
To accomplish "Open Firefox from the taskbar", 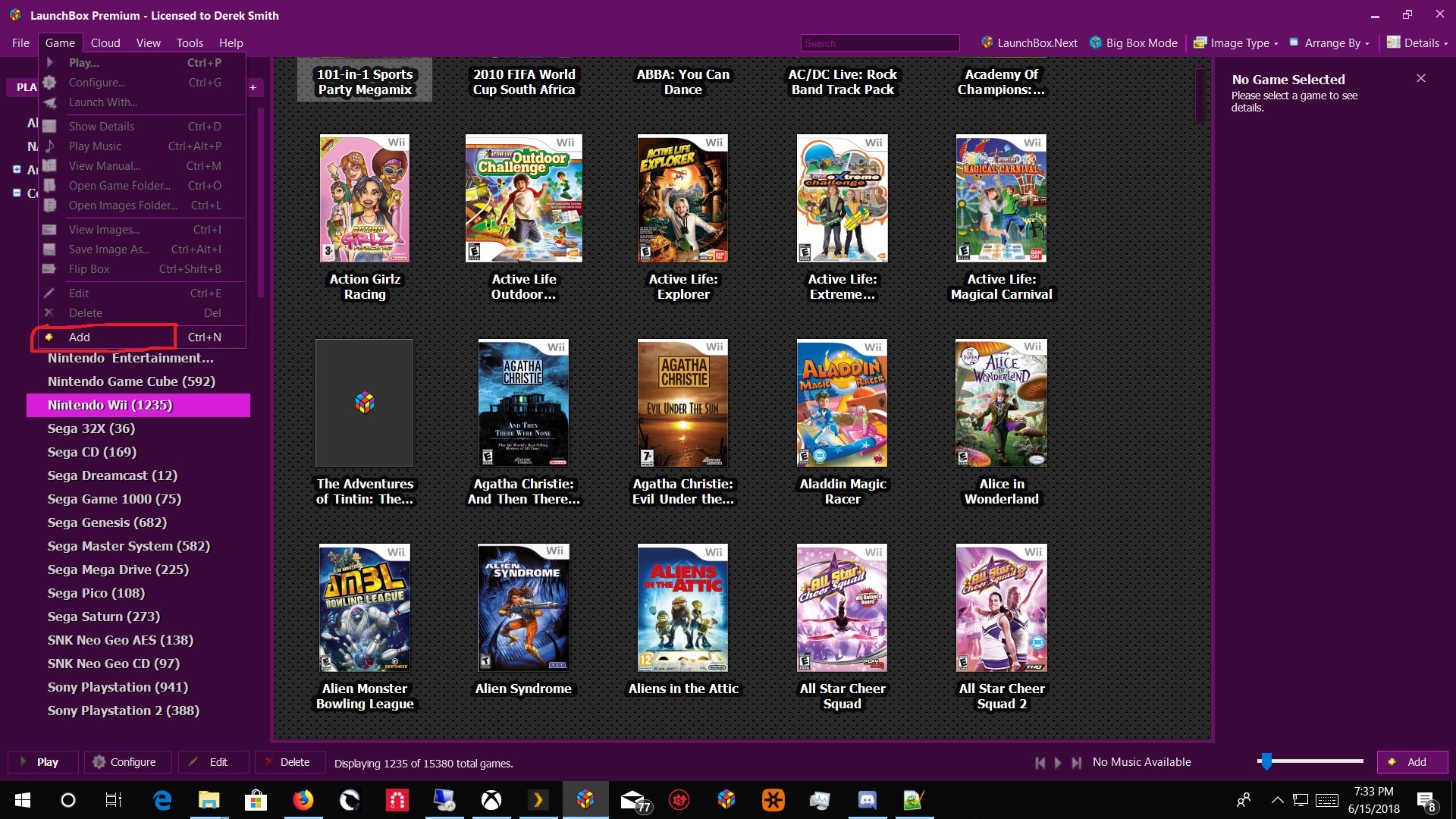I will click(303, 800).
